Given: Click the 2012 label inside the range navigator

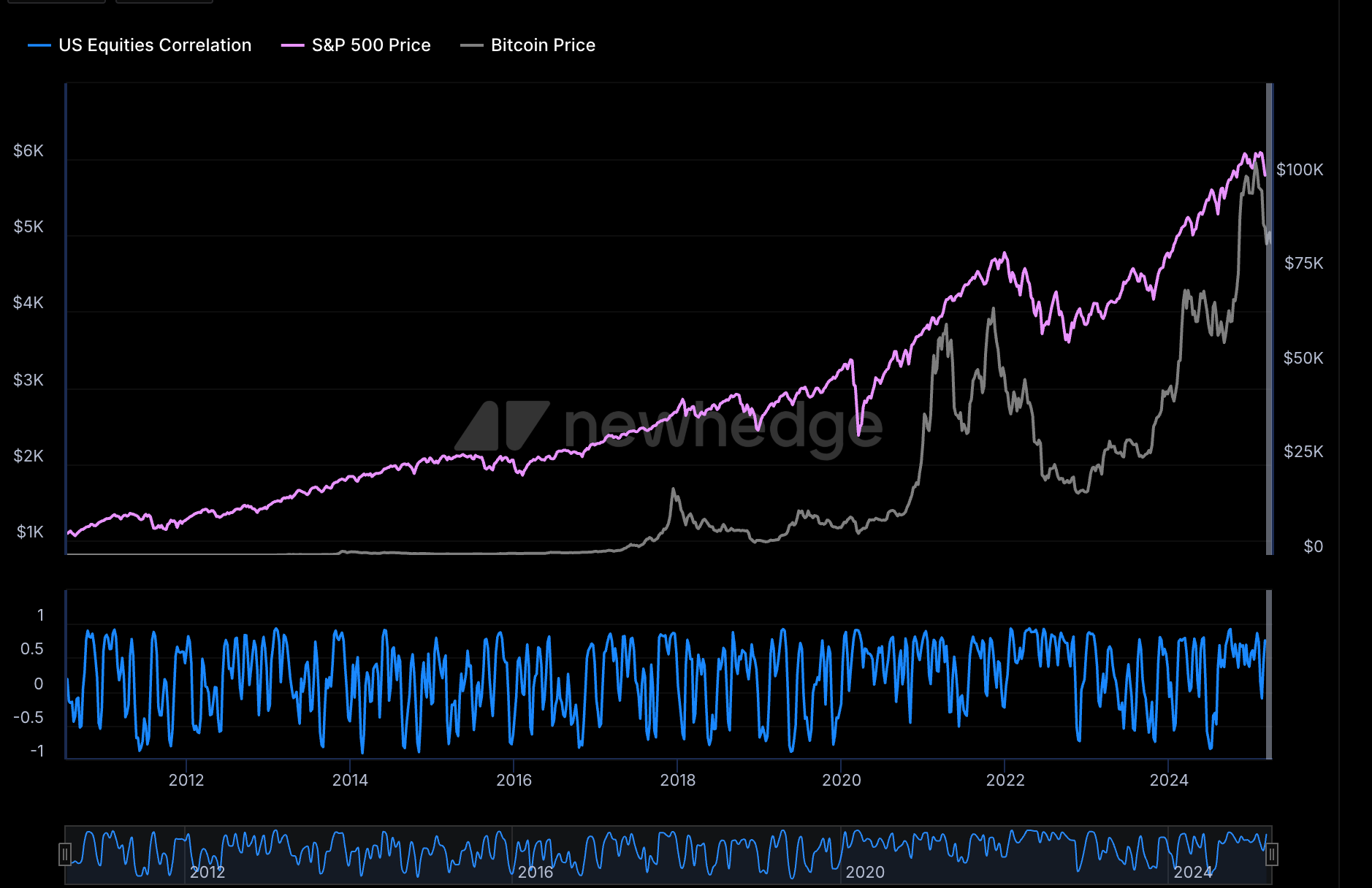Looking at the screenshot, I should (x=207, y=872).
